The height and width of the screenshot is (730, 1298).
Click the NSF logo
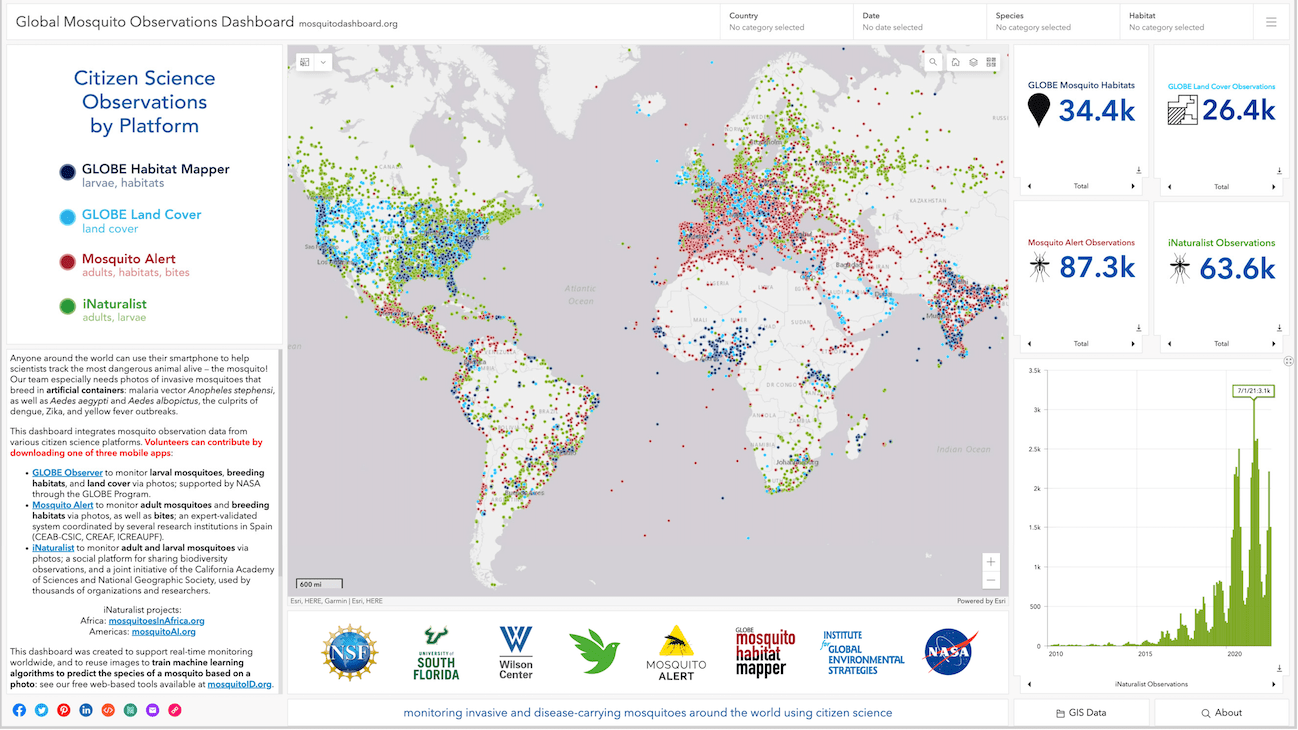coord(349,653)
